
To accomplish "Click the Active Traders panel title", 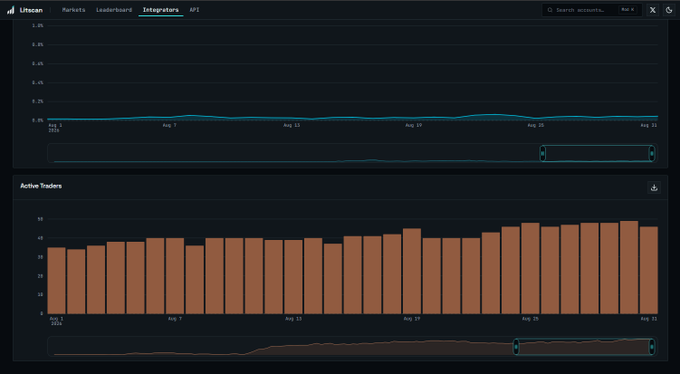I will click(x=41, y=186).
